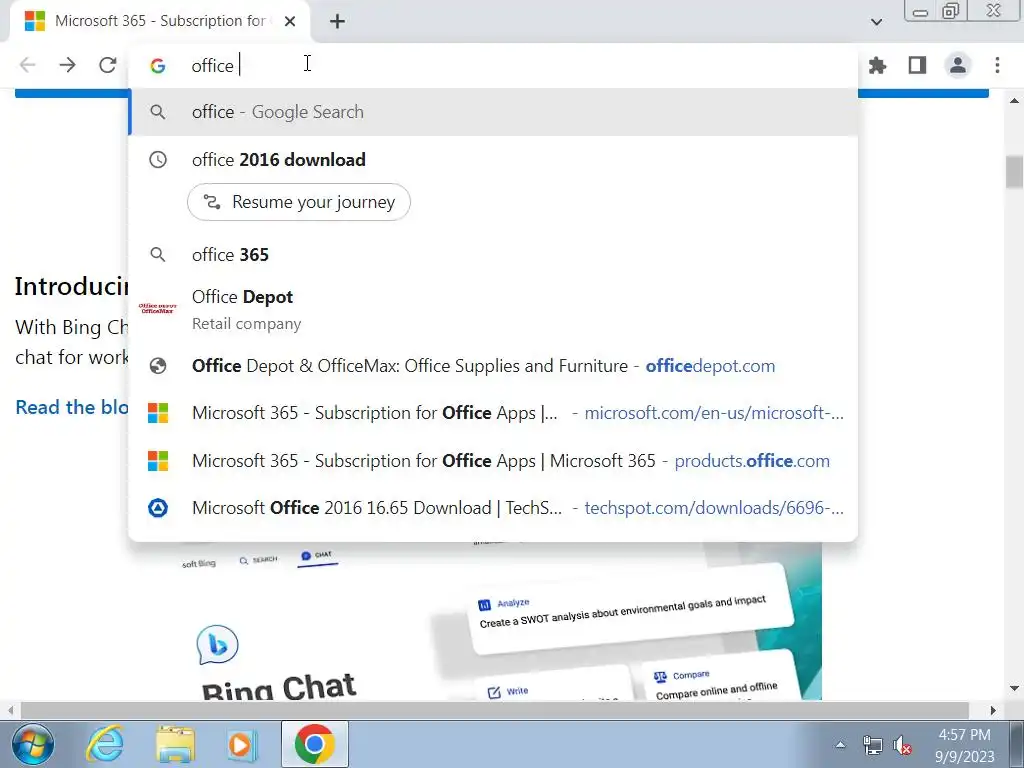Viewport: 1024px width, 768px height.
Task: Click the Office Depot logo icon
Action: 157,308
